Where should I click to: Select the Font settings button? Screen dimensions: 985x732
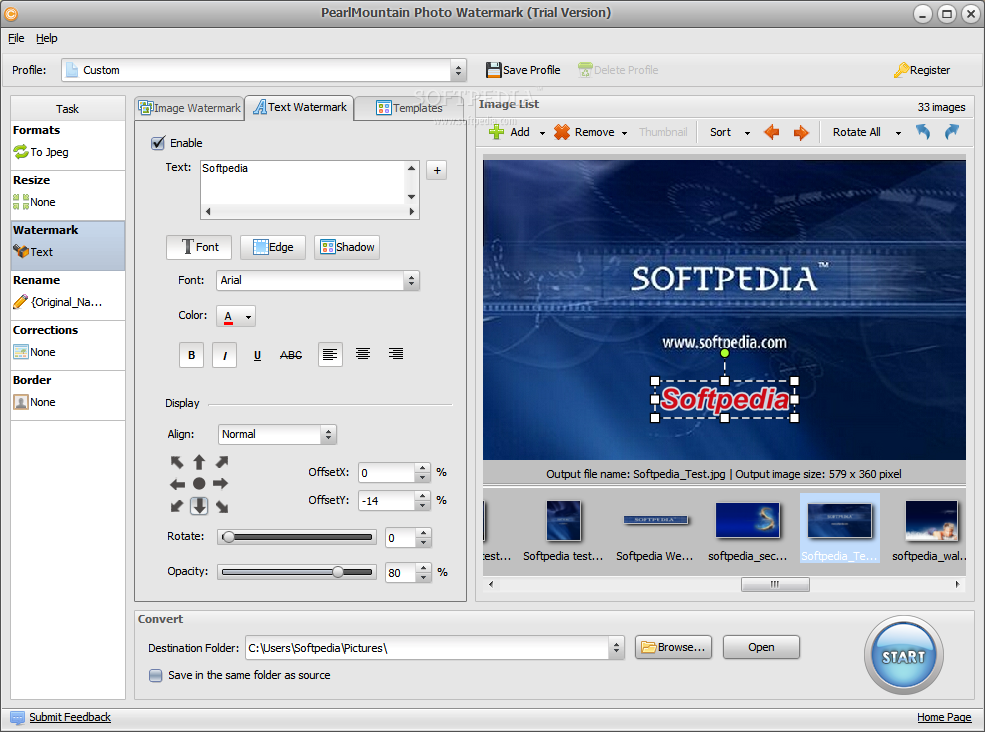coord(199,248)
